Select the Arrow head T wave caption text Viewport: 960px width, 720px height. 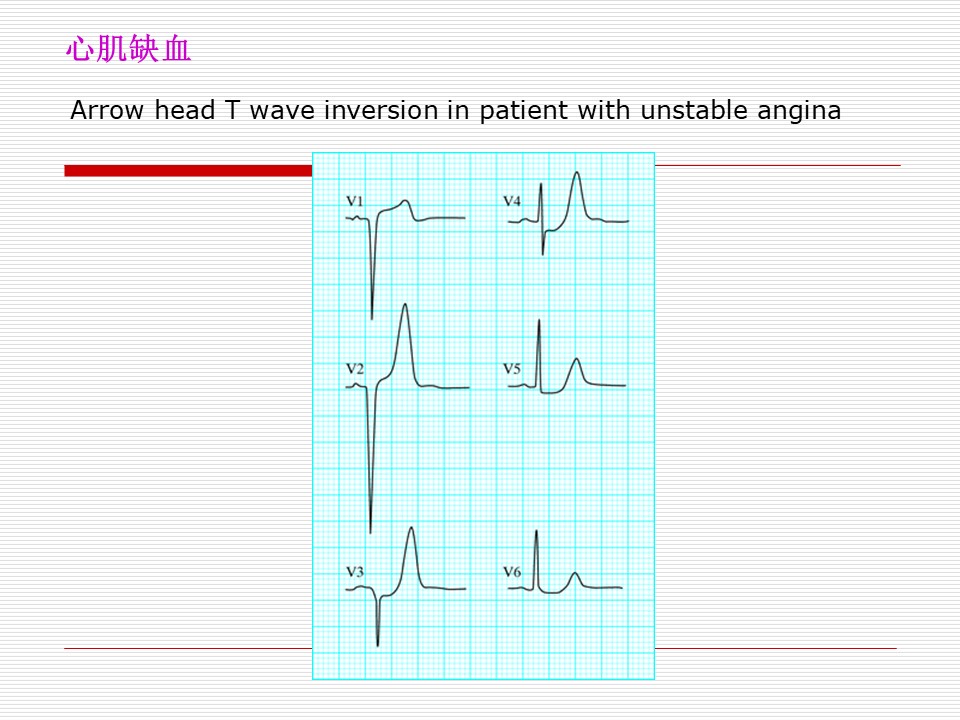456,110
